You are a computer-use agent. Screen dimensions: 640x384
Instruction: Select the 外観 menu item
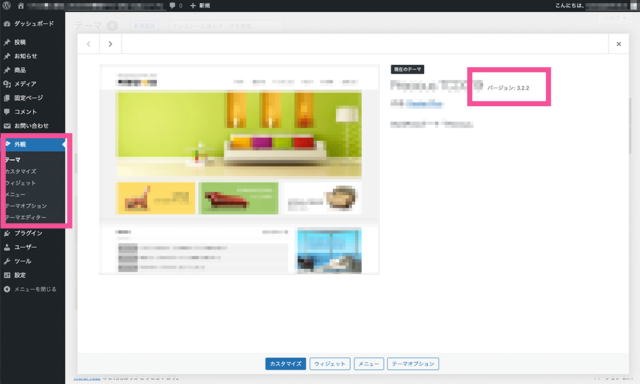click(x=32, y=144)
